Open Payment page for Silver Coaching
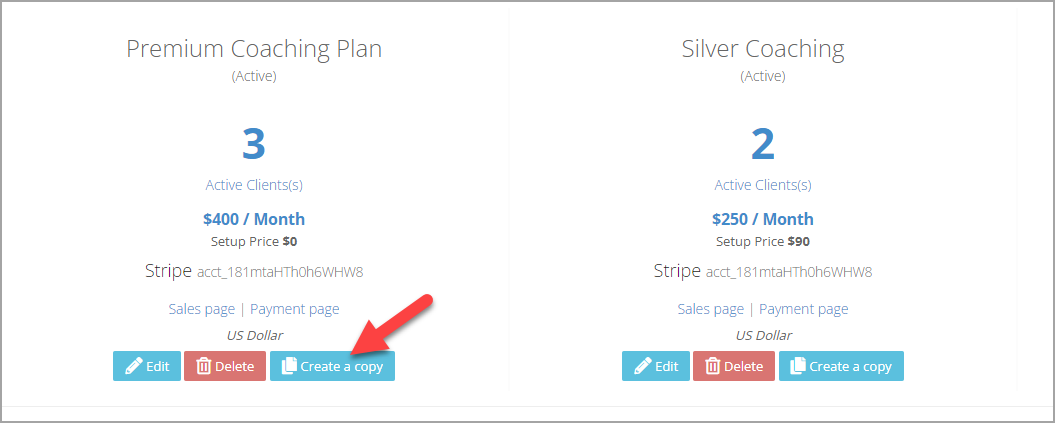 pos(803,309)
